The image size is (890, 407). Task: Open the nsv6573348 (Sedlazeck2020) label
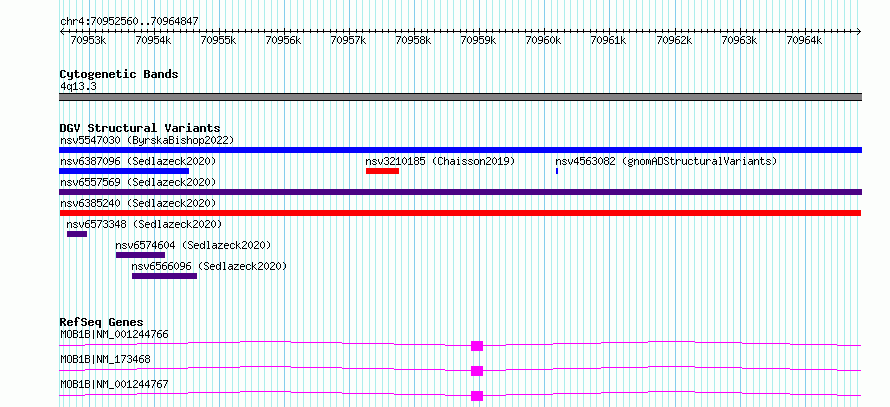point(144,224)
